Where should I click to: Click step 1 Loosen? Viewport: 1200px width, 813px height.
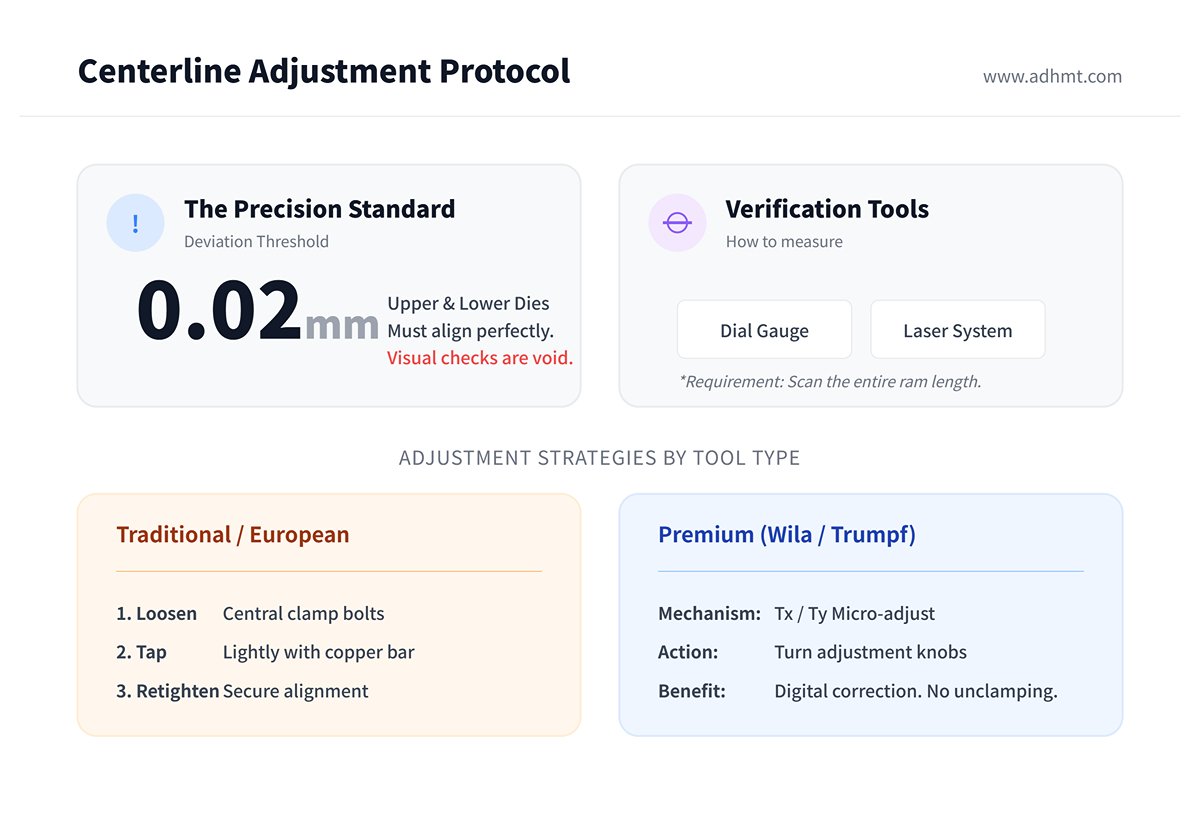point(157,613)
